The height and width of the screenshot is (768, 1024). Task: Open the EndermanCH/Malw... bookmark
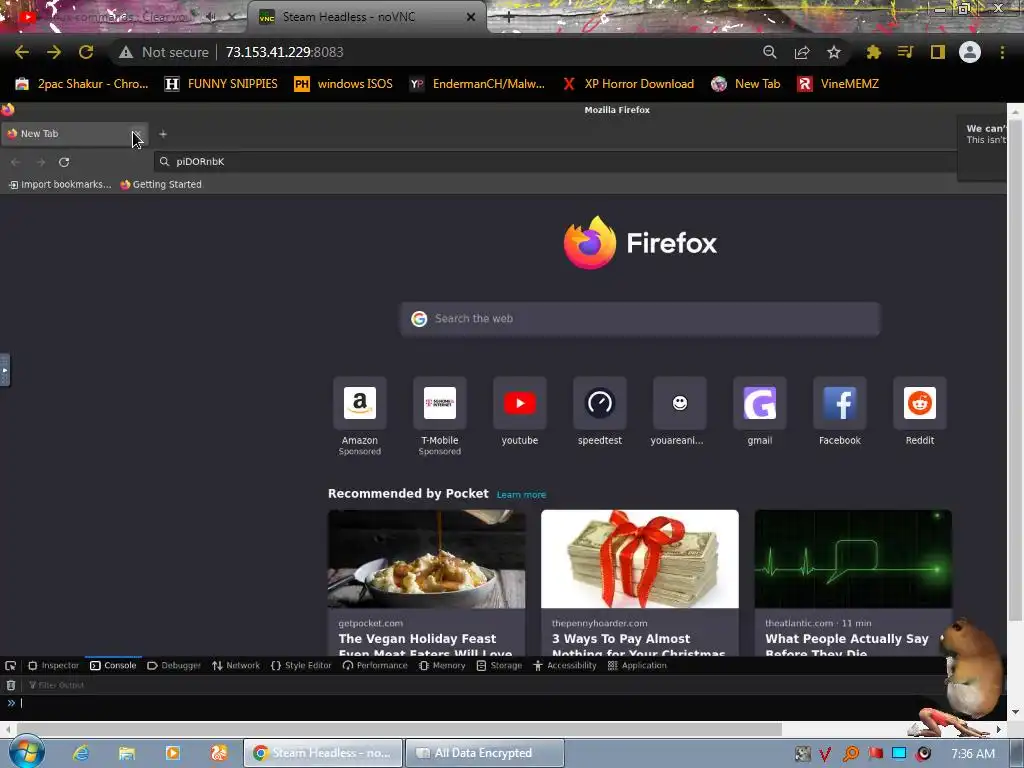tap(477, 84)
